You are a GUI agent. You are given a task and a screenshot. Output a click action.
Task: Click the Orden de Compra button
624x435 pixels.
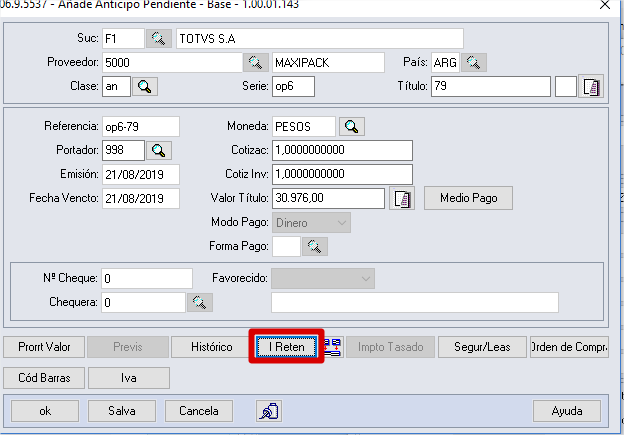(x=569, y=347)
